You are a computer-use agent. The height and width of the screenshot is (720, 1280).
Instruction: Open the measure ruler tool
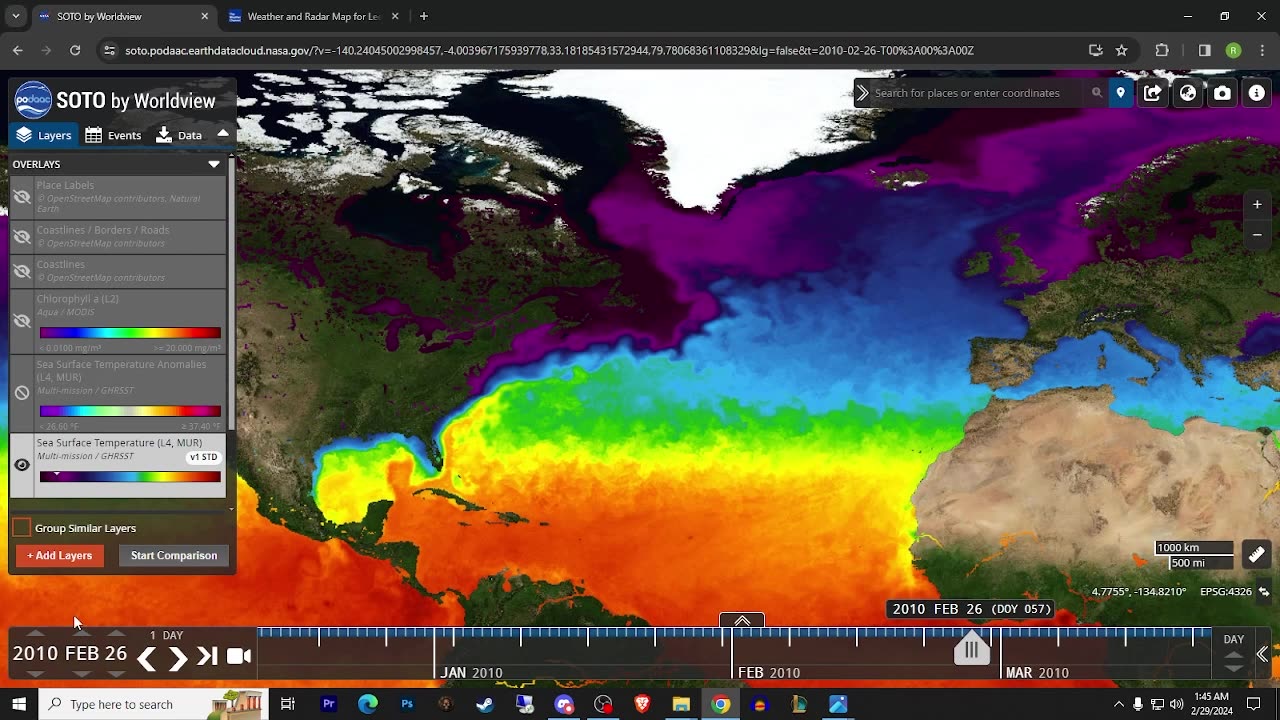(1257, 554)
